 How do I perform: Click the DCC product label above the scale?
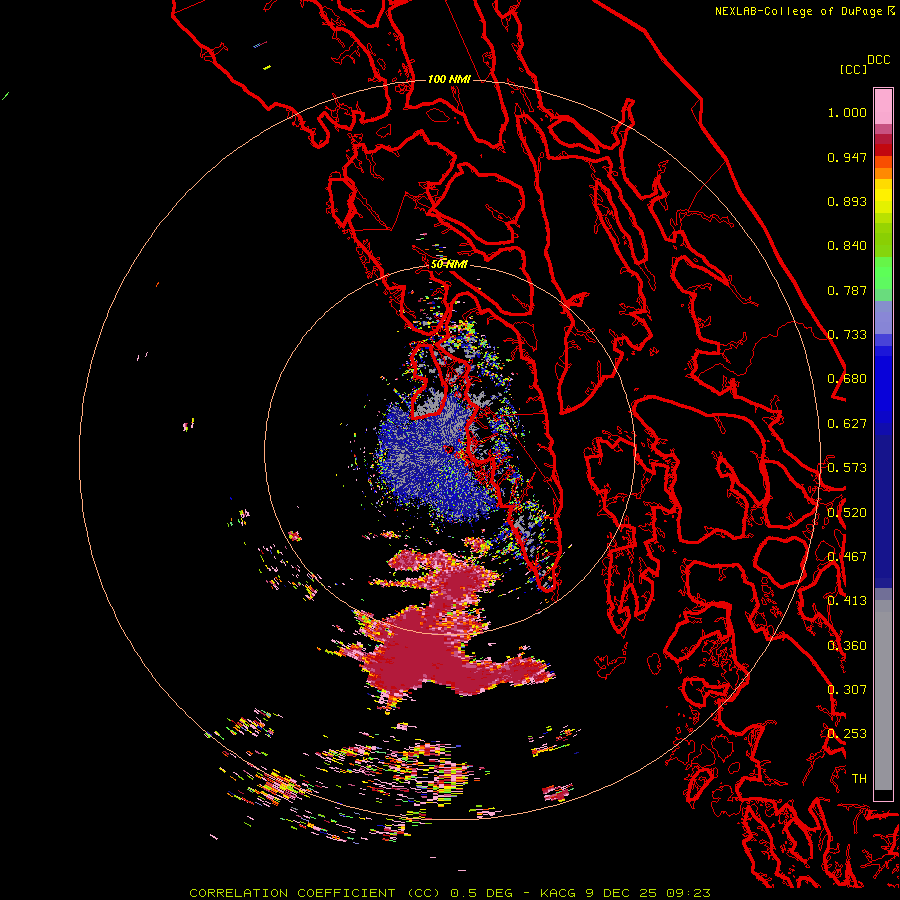tap(879, 60)
